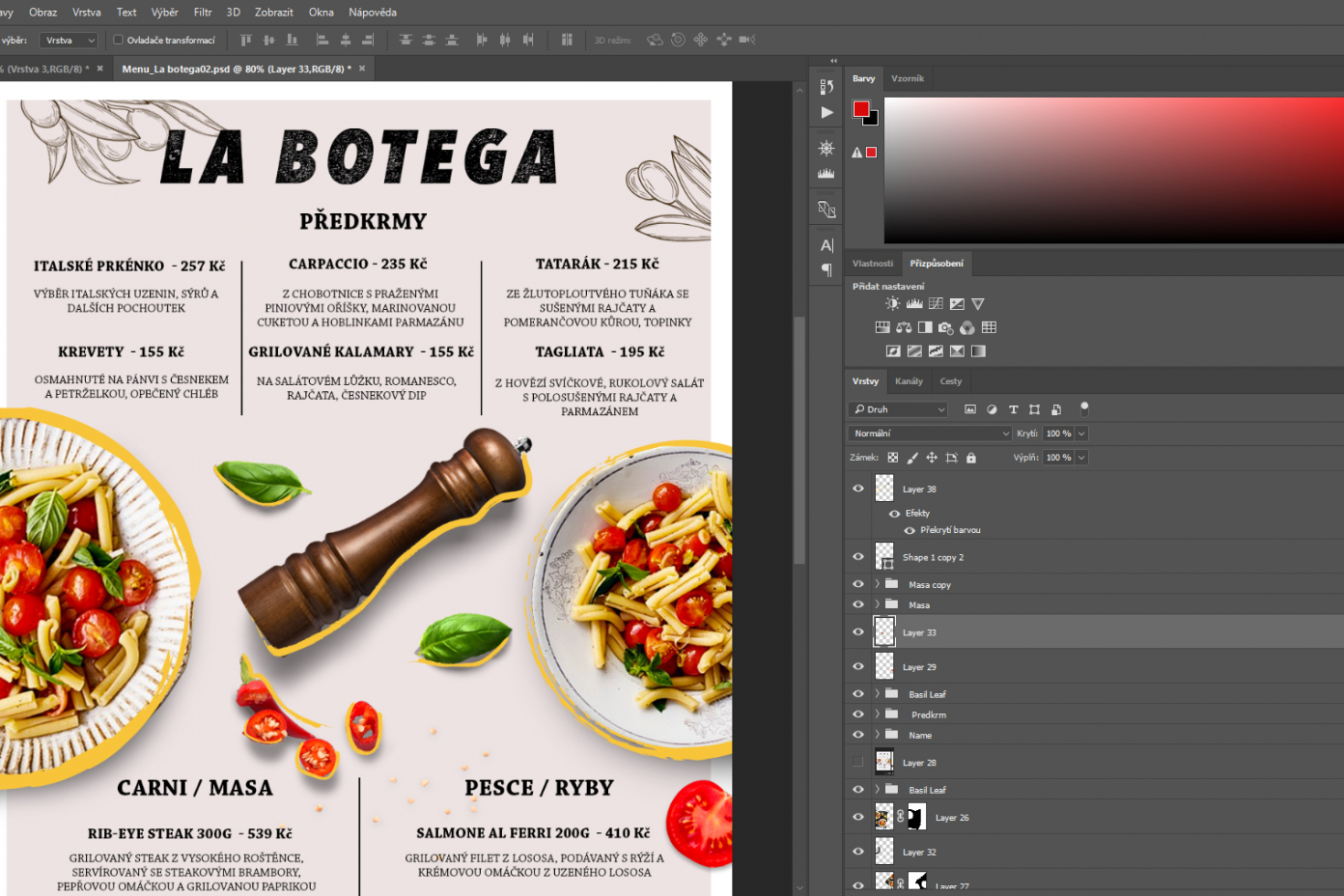The height and width of the screenshot is (896, 1344).
Task: Open the Actions panel play icon
Action: click(826, 112)
